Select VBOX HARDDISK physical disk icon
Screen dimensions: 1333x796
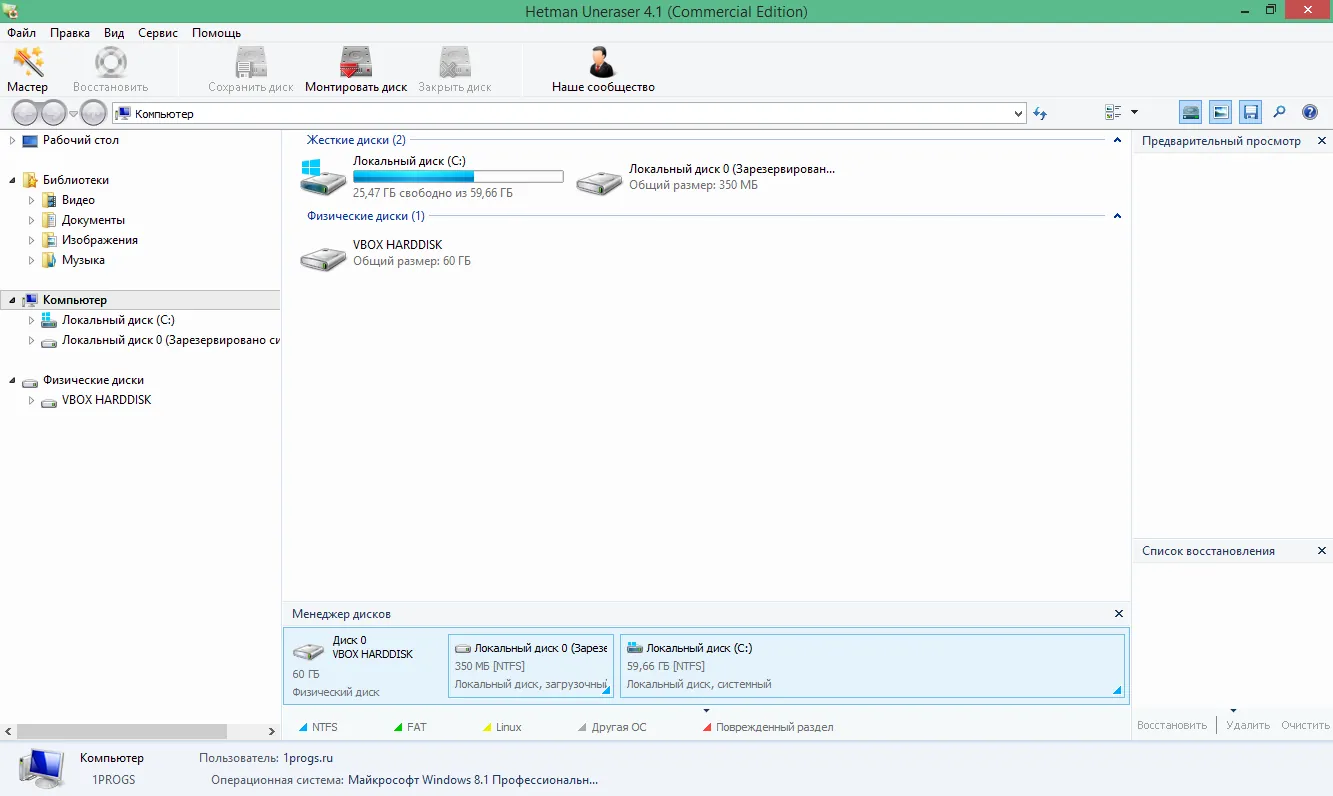pos(324,258)
